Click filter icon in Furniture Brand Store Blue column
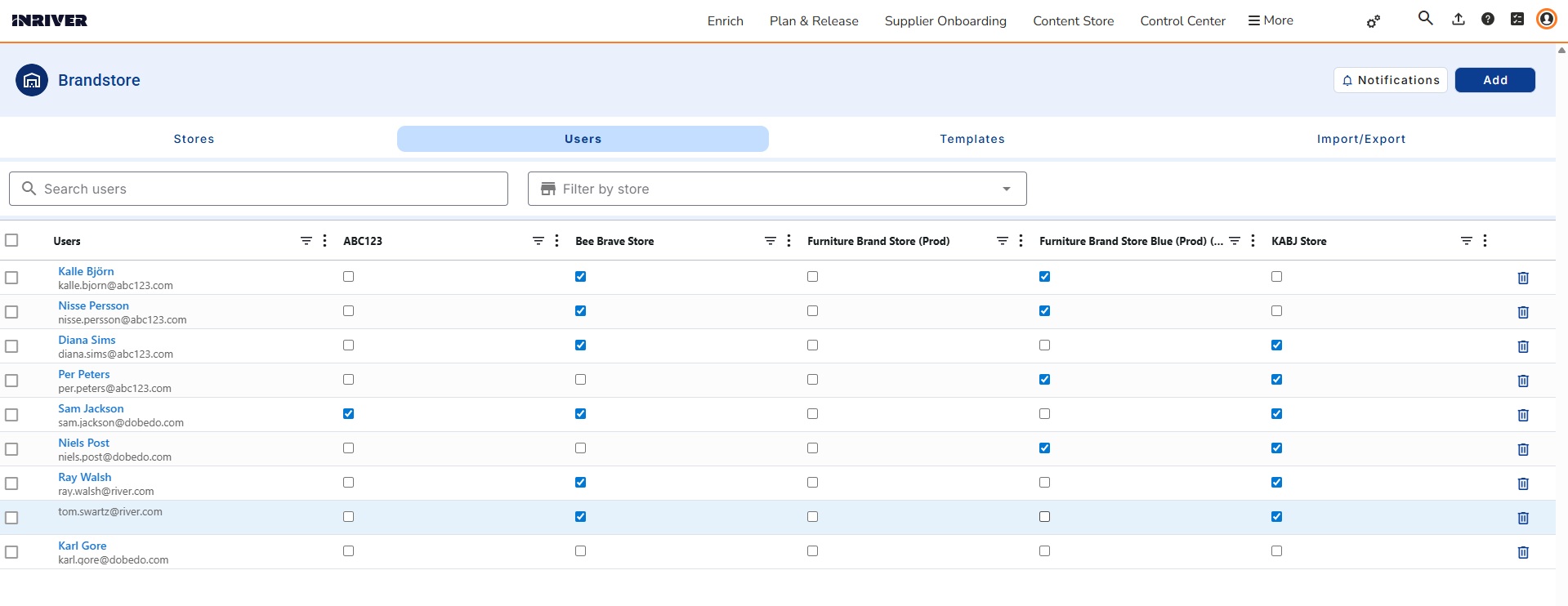Image resolution: width=1568 pixels, height=606 pixels. point(1235,241)
